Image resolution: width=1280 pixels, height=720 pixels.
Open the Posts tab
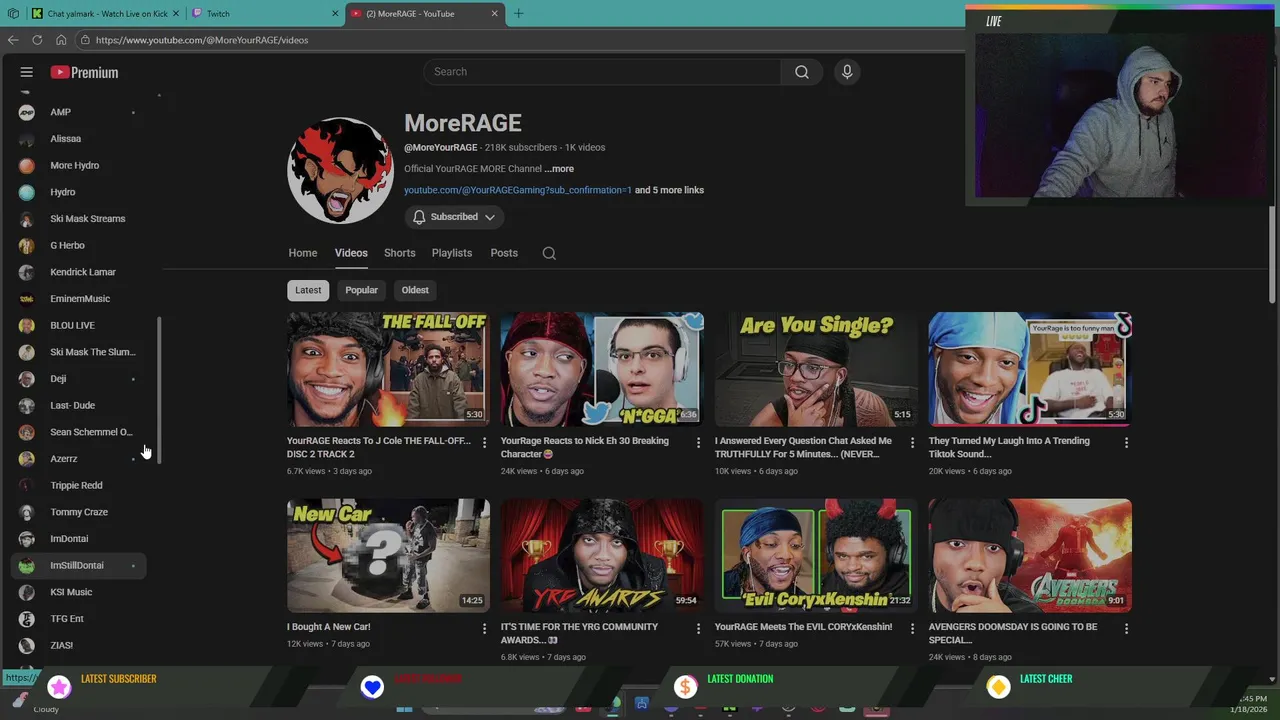coord(504,253)
